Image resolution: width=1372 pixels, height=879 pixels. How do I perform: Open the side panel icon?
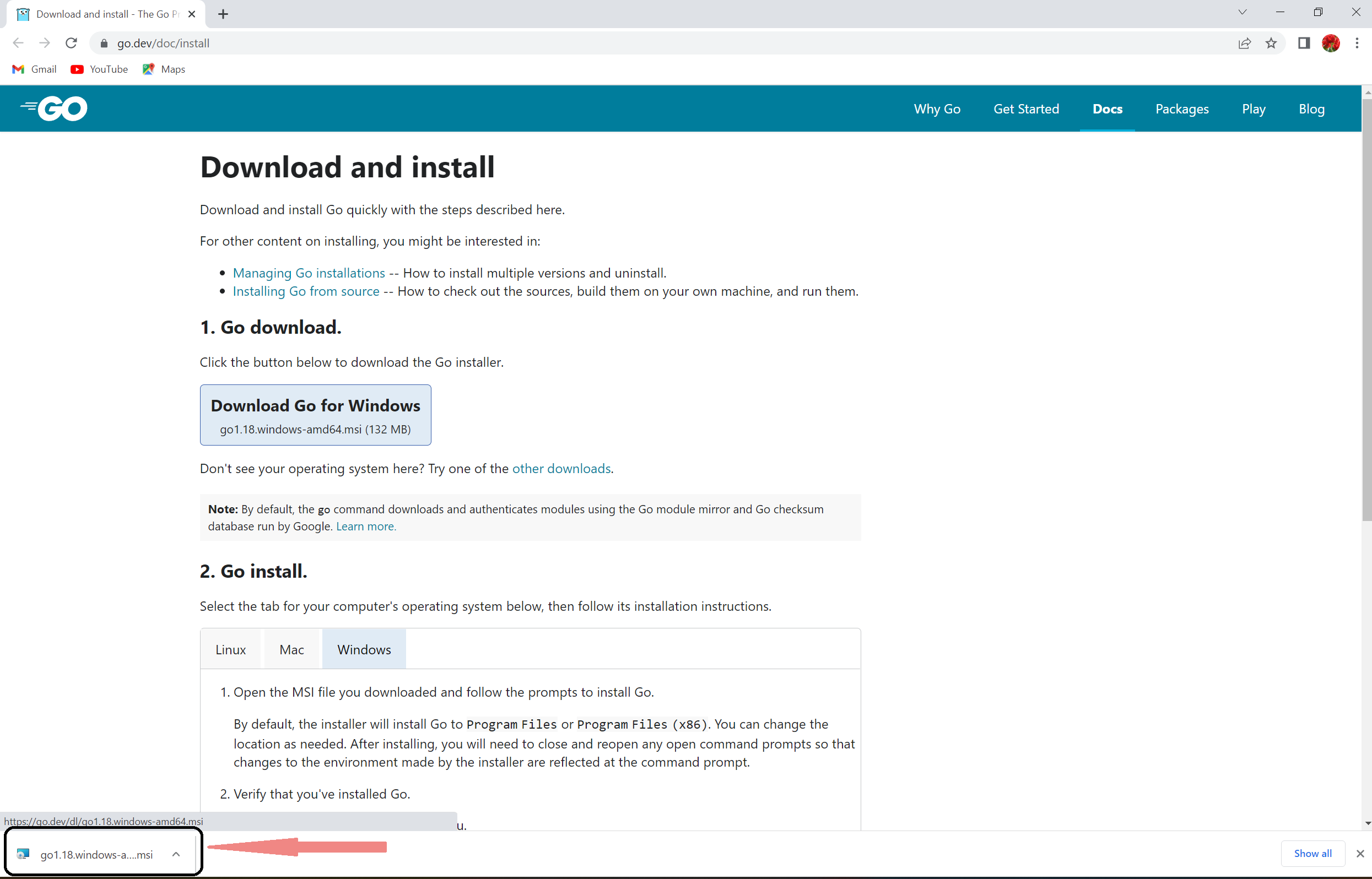[x=1304, y=44]
